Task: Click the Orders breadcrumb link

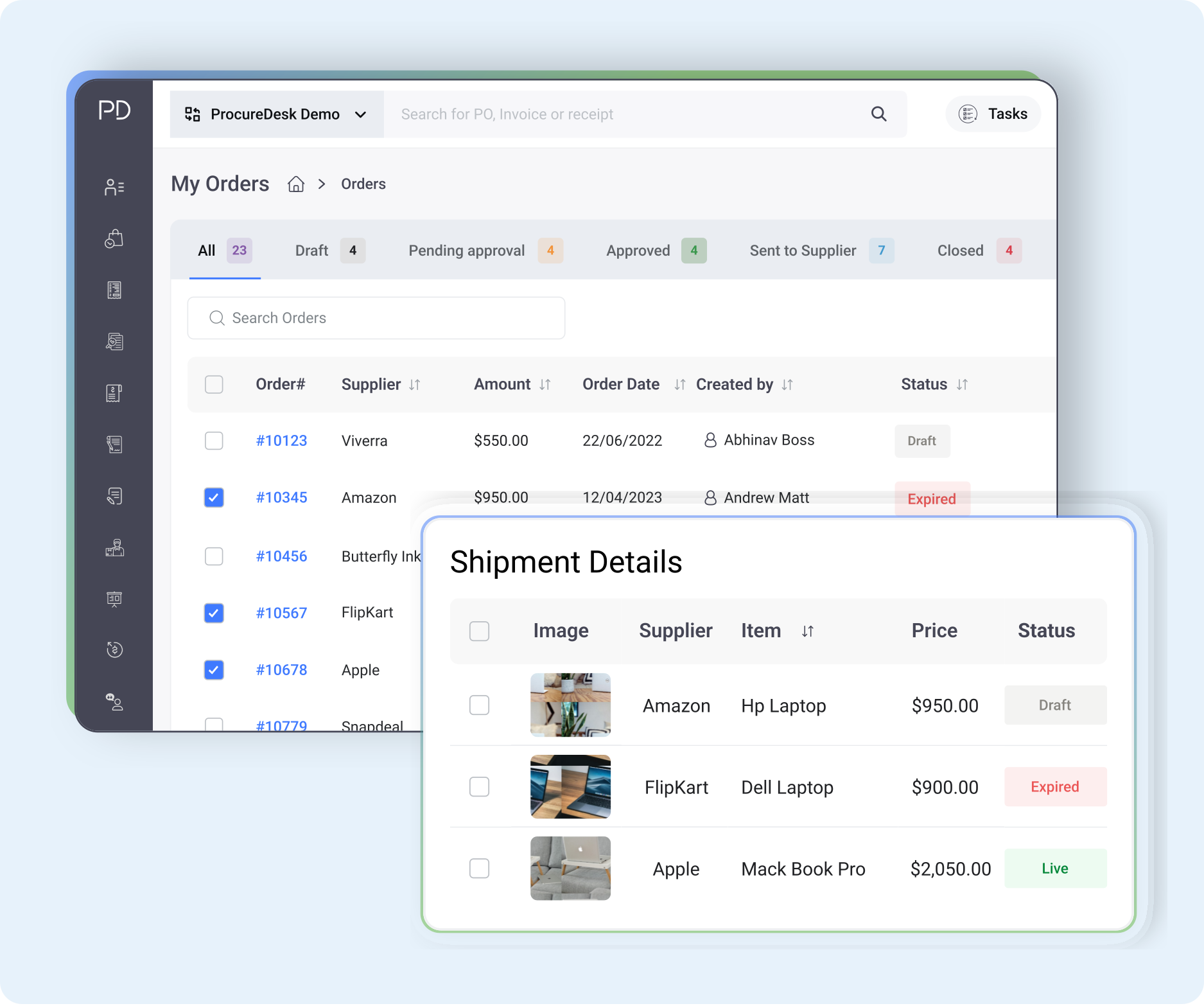Action: (x=363, y=184)
